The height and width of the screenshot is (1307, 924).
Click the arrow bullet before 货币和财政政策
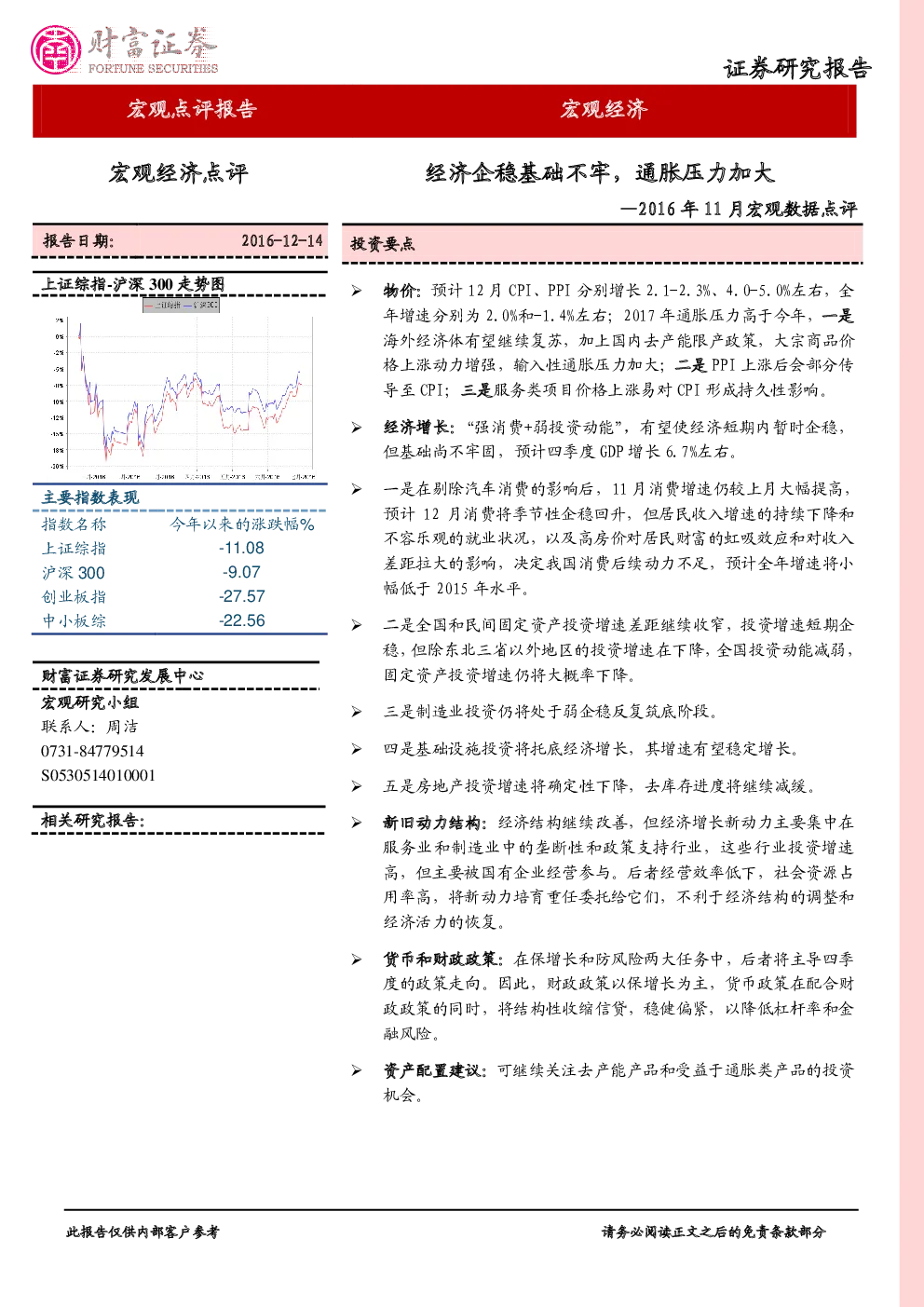point(357,960)
